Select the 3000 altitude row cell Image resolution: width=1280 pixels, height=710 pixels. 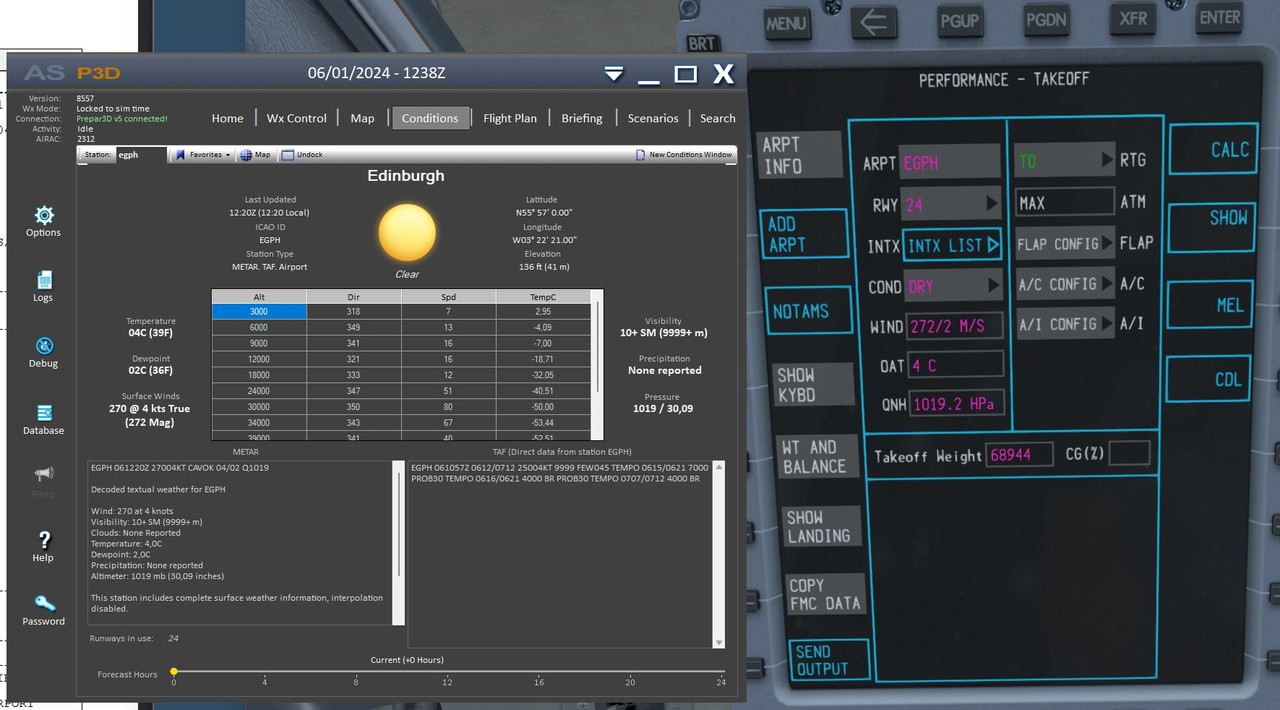pos(259,312)
